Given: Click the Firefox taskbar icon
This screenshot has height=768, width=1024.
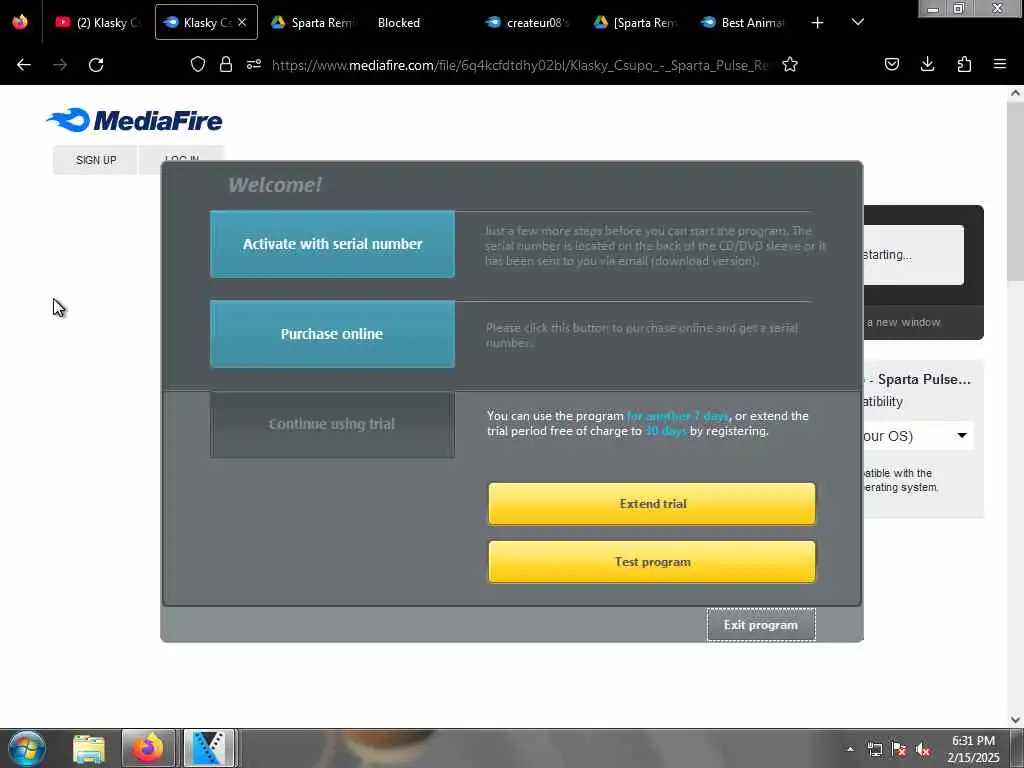Looking at the screenshot, I should tap(148, 748).
